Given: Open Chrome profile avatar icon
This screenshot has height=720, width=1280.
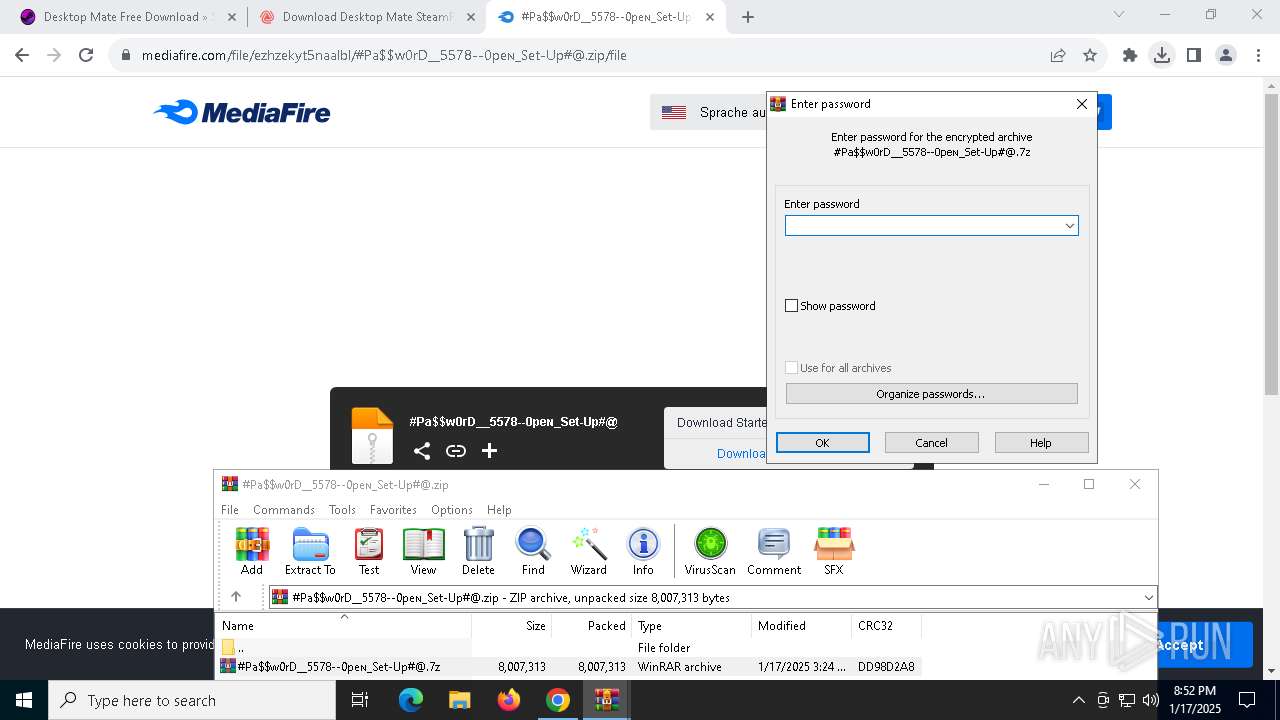Looking at the screenshot, I should (x=1226, y=55).
